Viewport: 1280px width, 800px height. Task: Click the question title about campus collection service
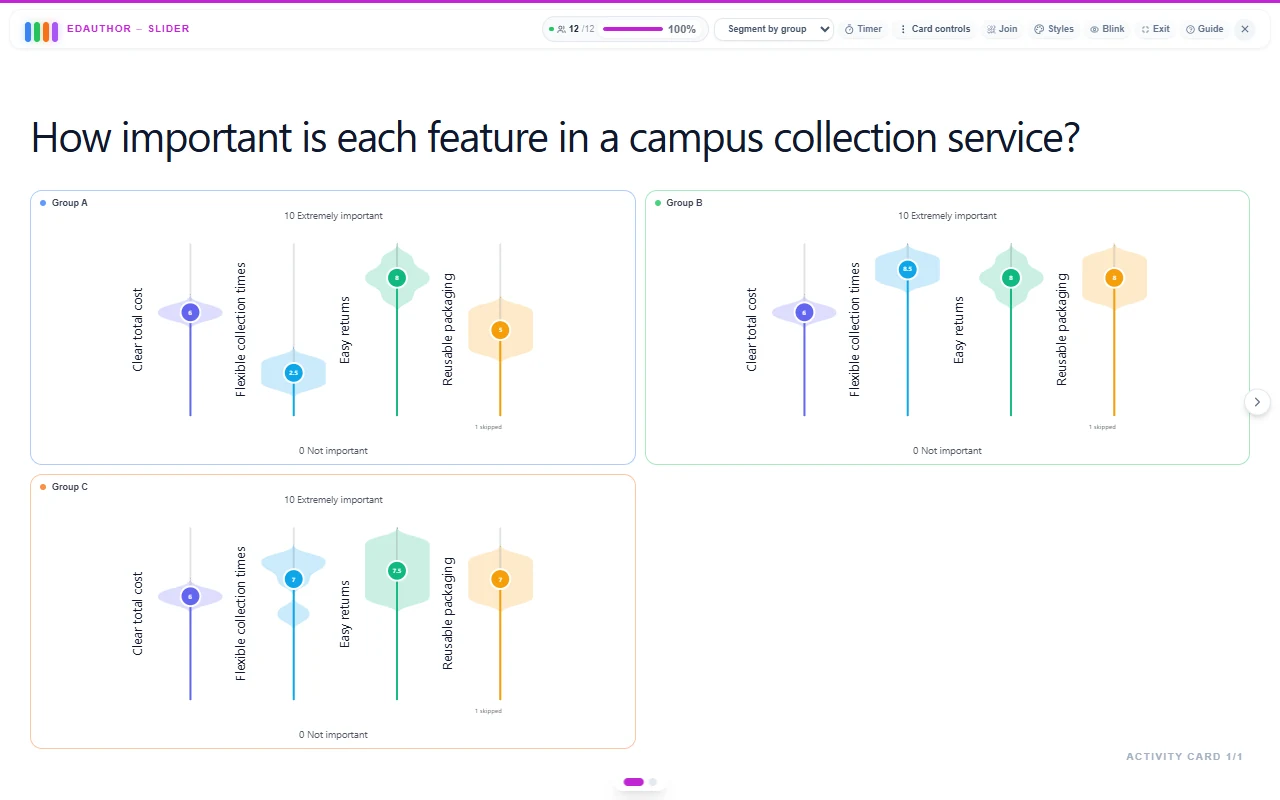555,137
